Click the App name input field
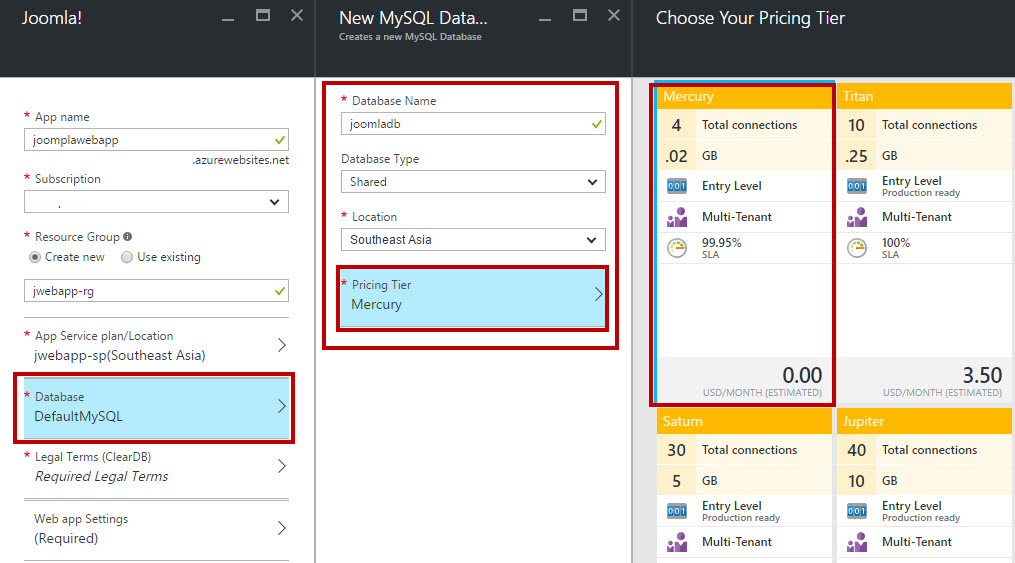Image resolution: width=1015 pixels, height=563 pixels. click(156, 140)
